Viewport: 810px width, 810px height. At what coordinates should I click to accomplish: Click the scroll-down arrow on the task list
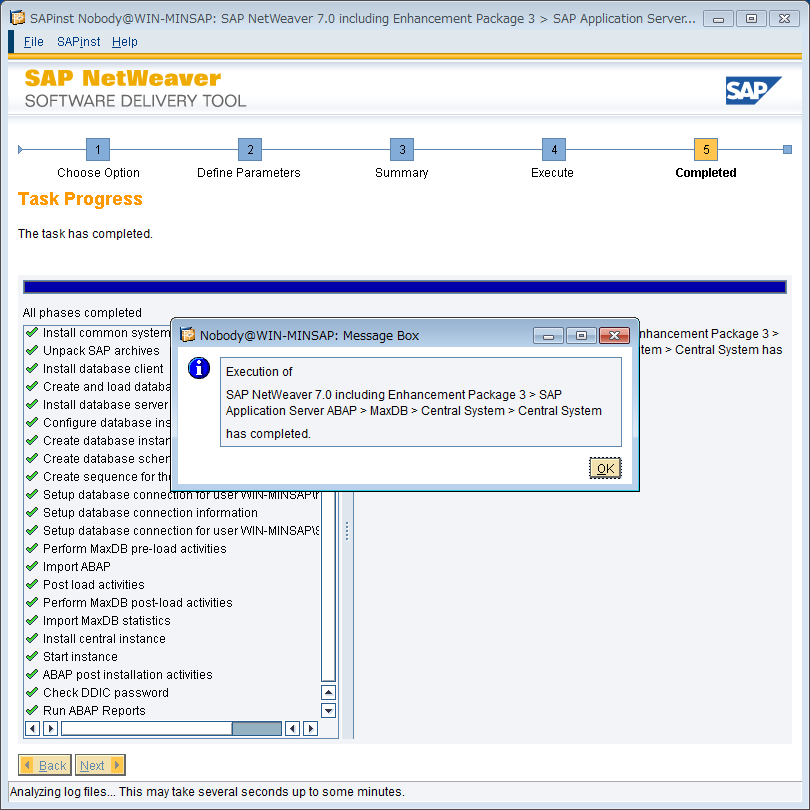tap(328, 710)
